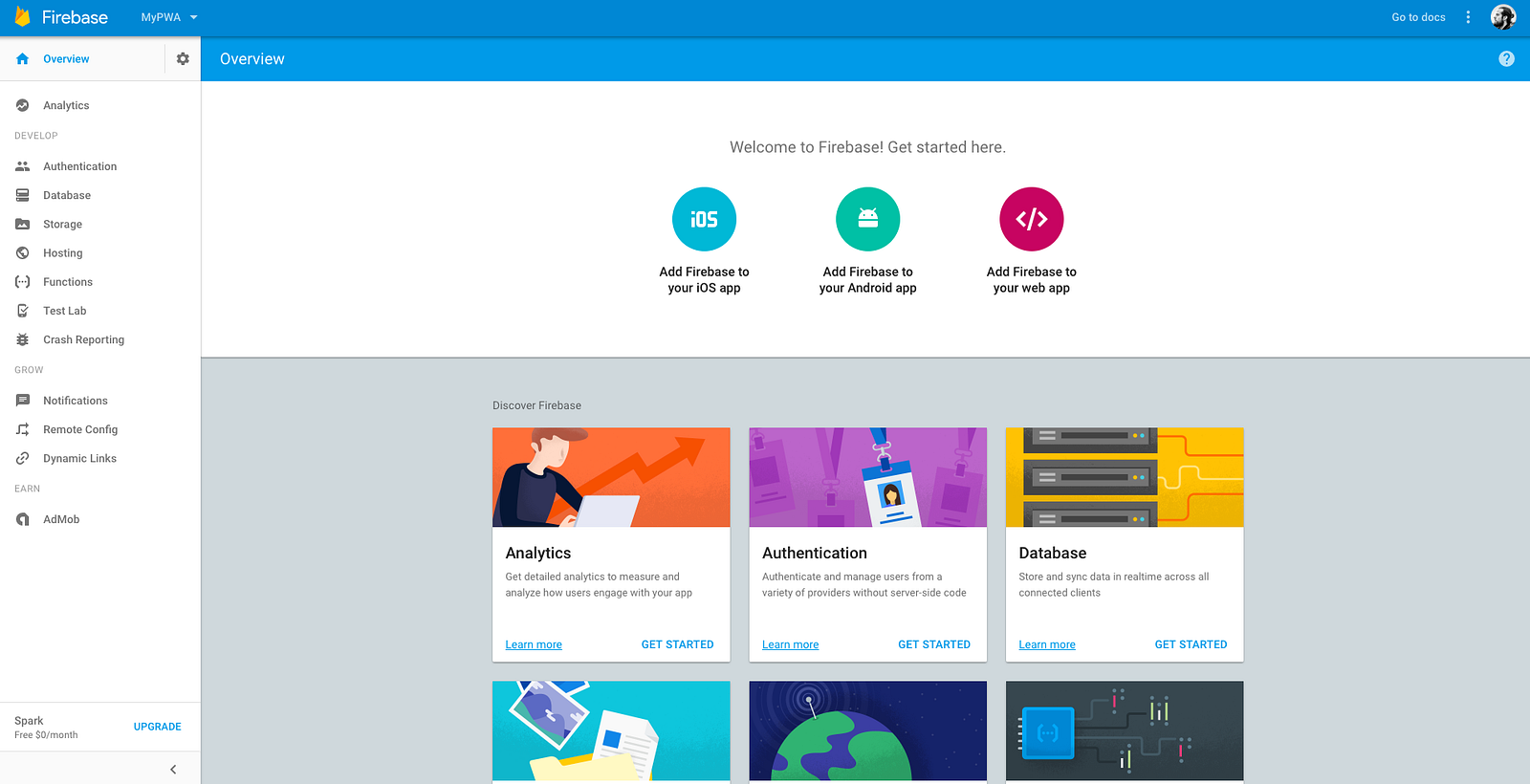Image resolution: width=1530 pixels, height=784 pixels.
Task: Collapse the sidebar with the chevron
Action: pos(173,769)
